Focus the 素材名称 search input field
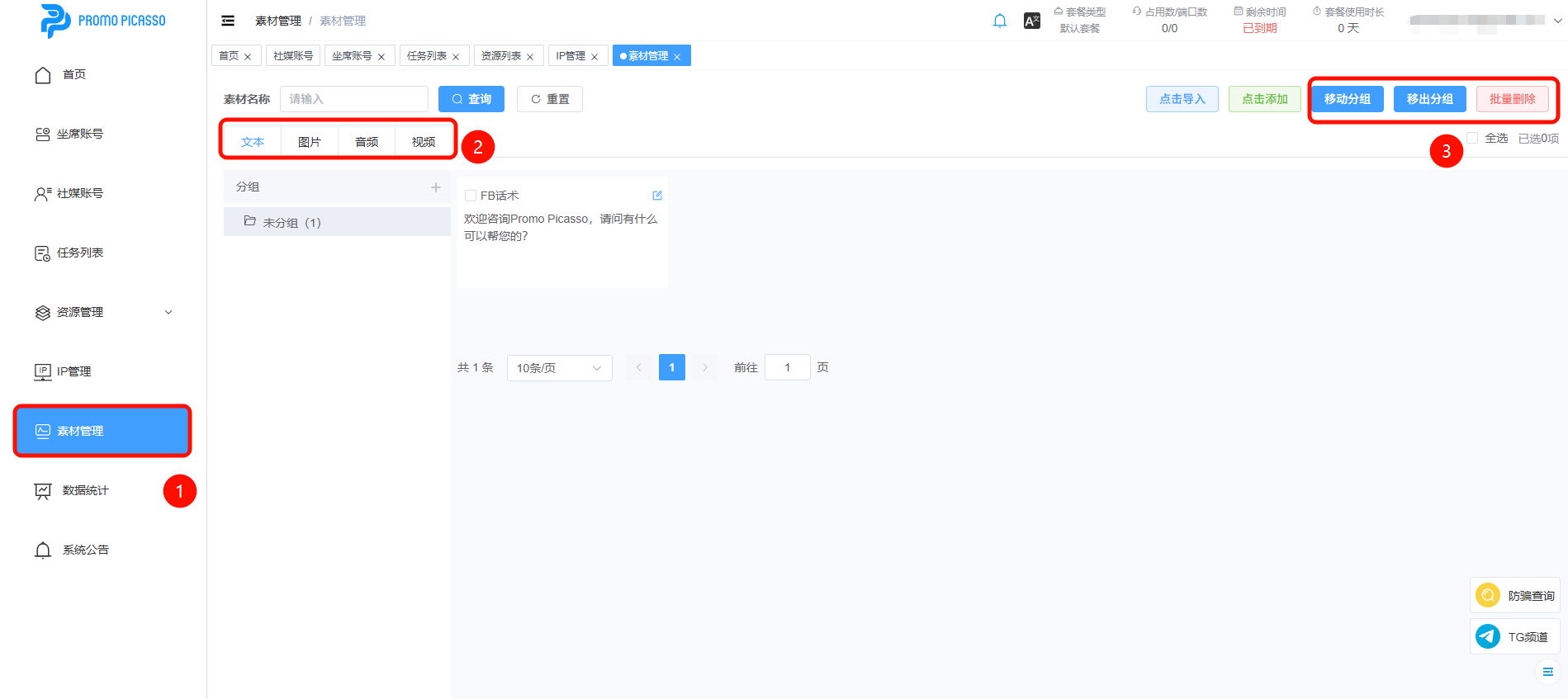 [353, 99]
